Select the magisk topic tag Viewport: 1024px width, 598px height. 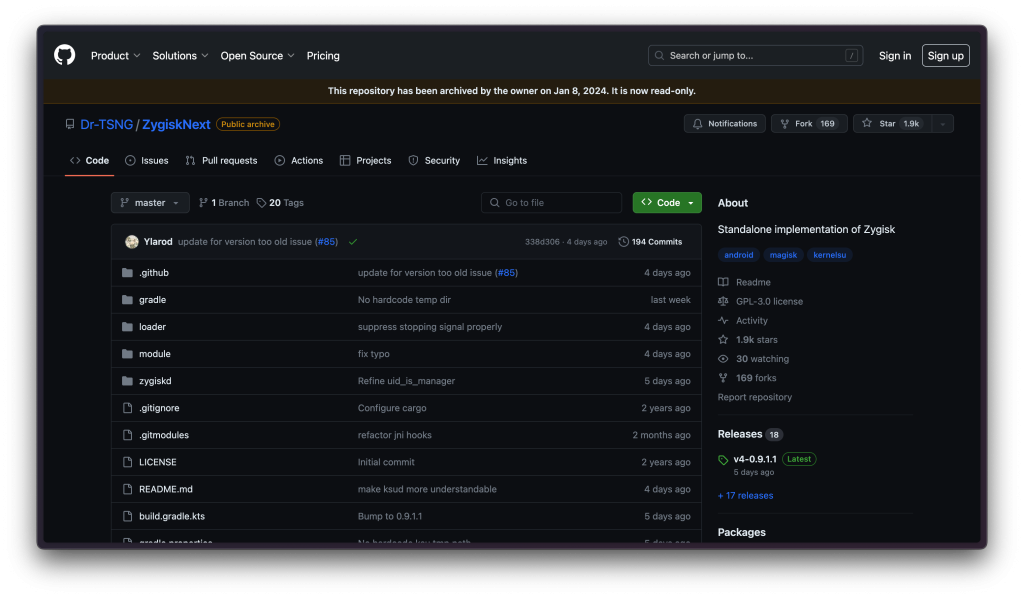click(x=783, y=255)
